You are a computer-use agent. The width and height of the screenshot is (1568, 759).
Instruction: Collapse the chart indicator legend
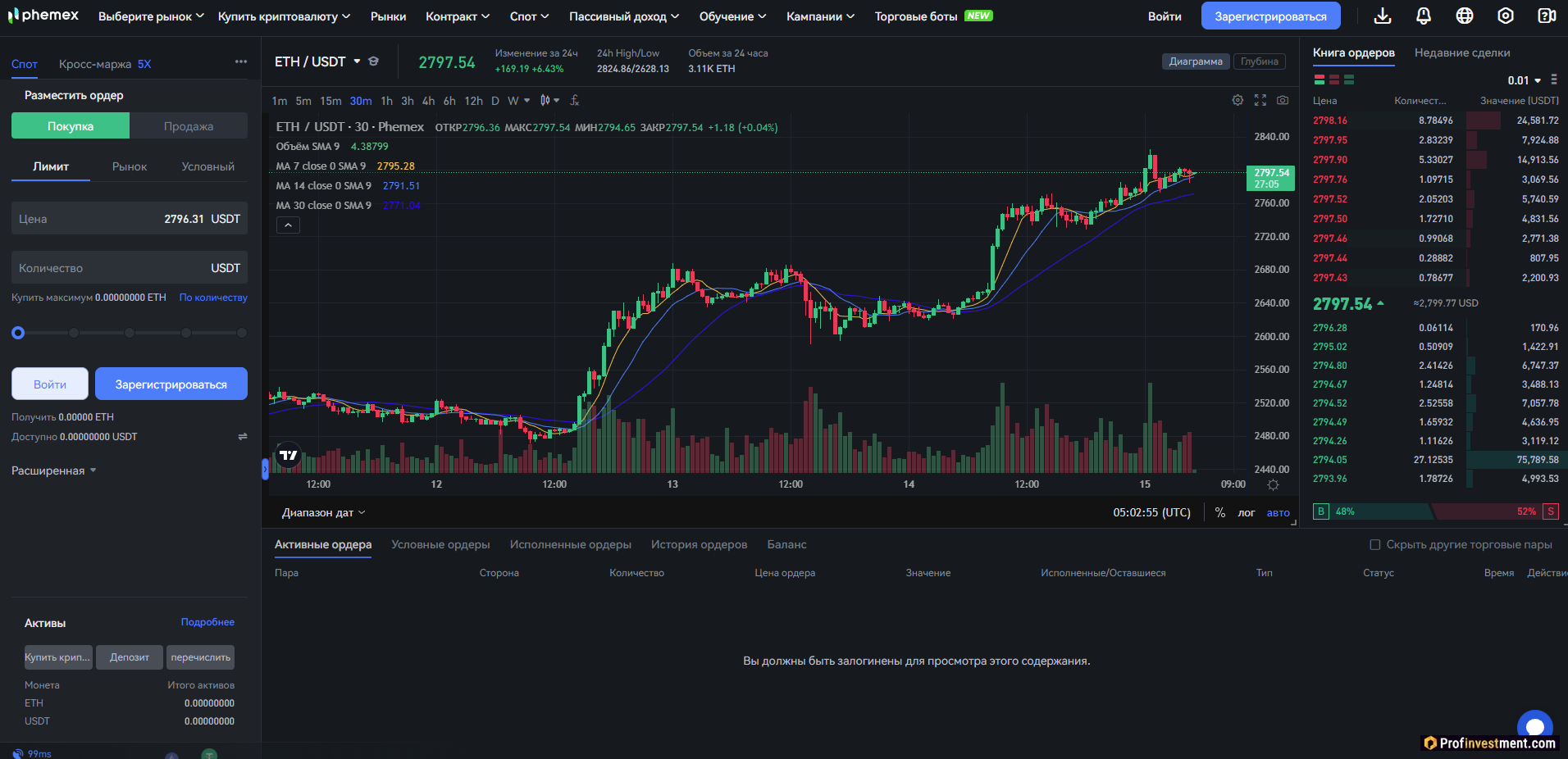point(288,225)
